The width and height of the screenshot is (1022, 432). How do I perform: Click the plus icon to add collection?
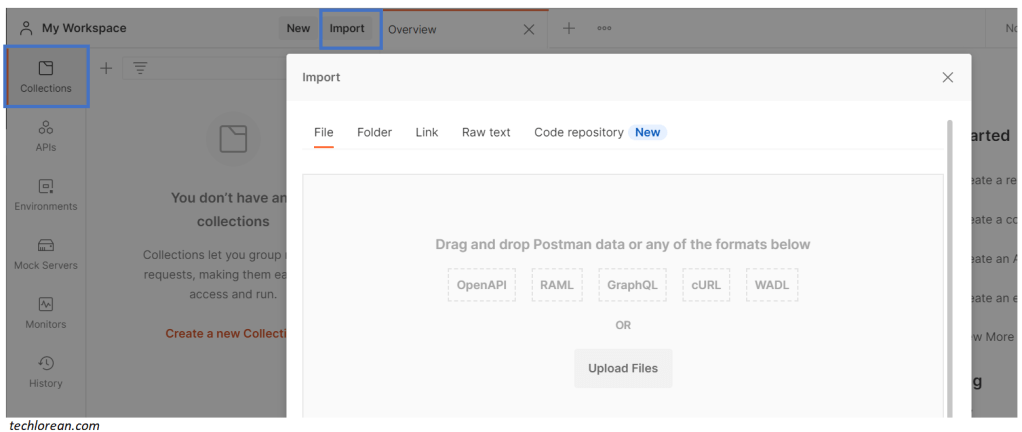pyautogui.click(x=106, y=68)
